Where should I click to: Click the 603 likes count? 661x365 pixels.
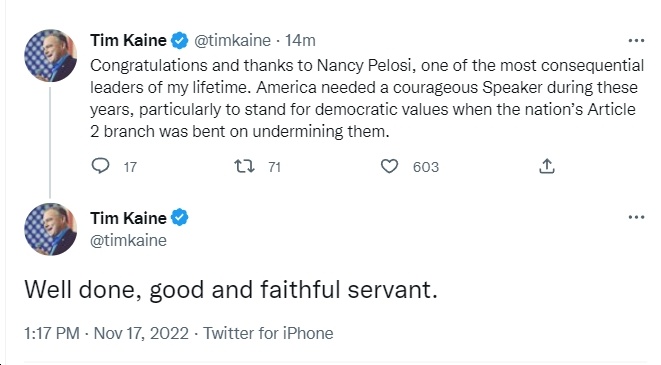coord(426,167)
